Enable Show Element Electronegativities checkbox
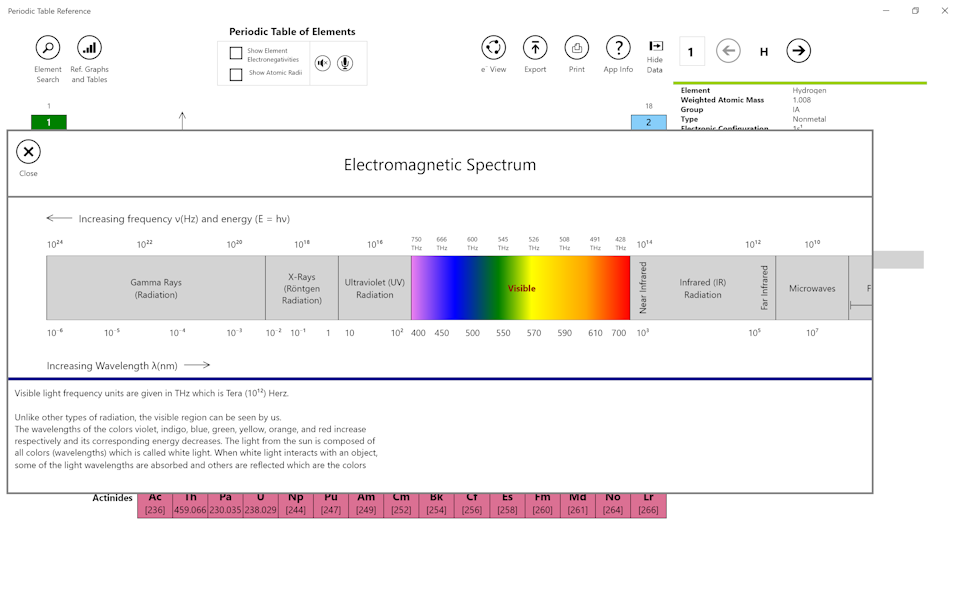 click(x=236, y=53)
